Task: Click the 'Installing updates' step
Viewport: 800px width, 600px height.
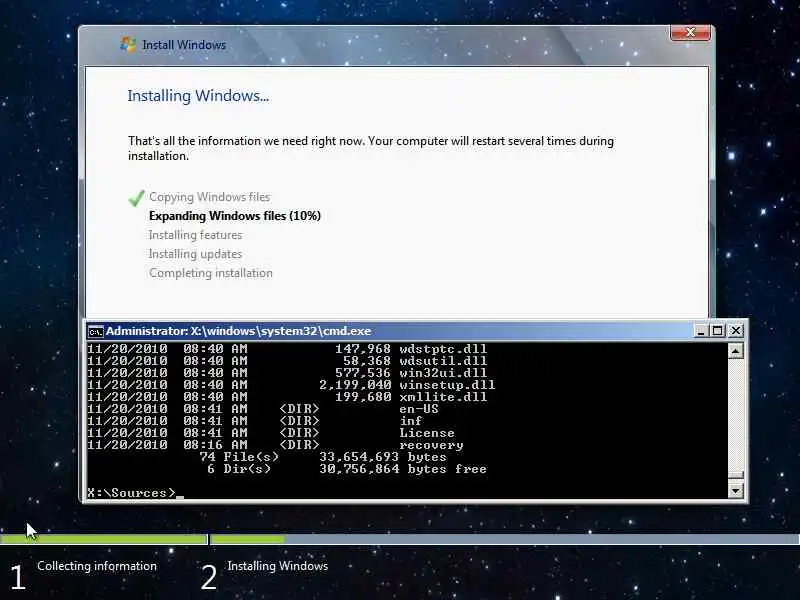Action: point(195,254)
